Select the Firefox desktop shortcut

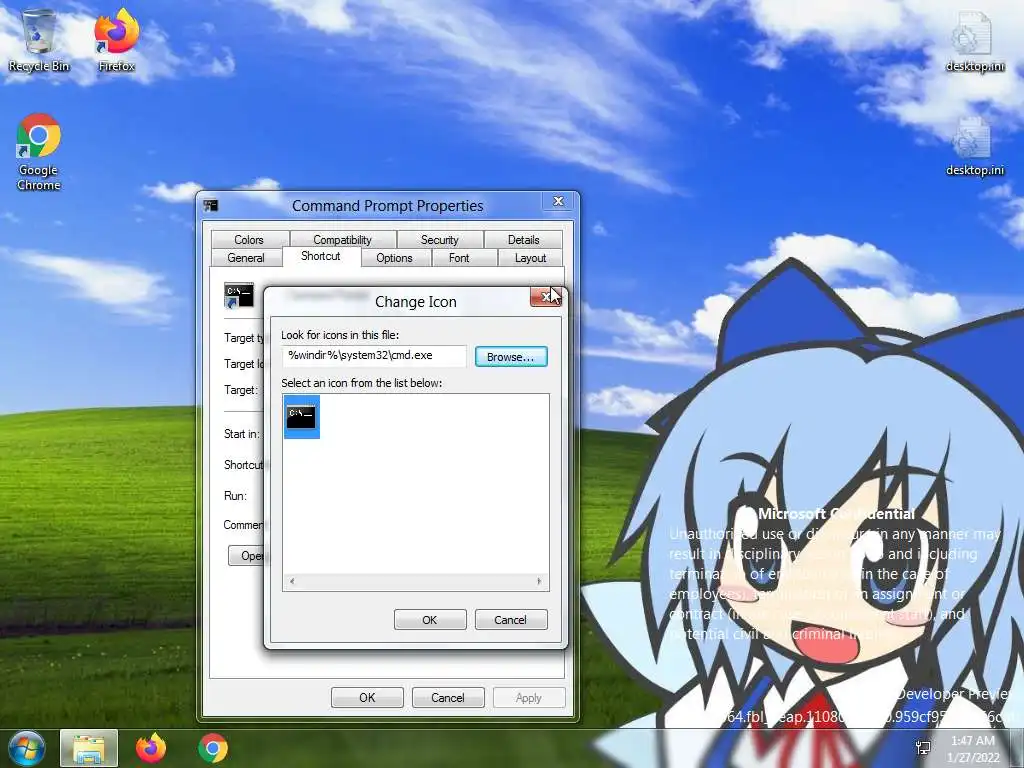click(x=117, y=40)
